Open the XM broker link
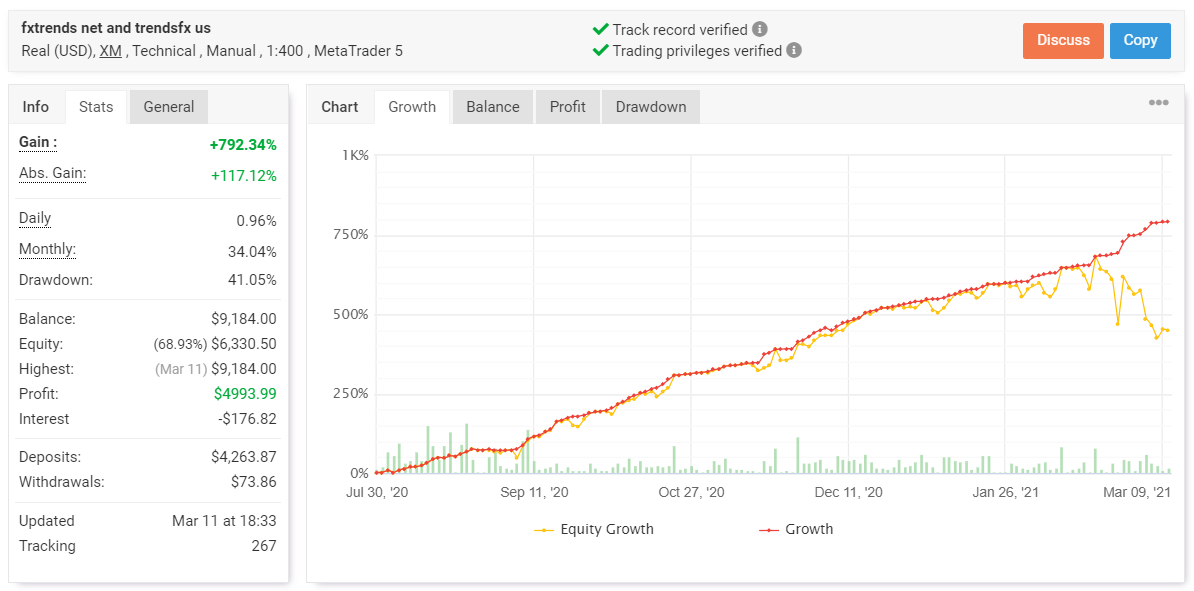Image resolution: width=1194 pixels, height=591 pixels. 110,50
